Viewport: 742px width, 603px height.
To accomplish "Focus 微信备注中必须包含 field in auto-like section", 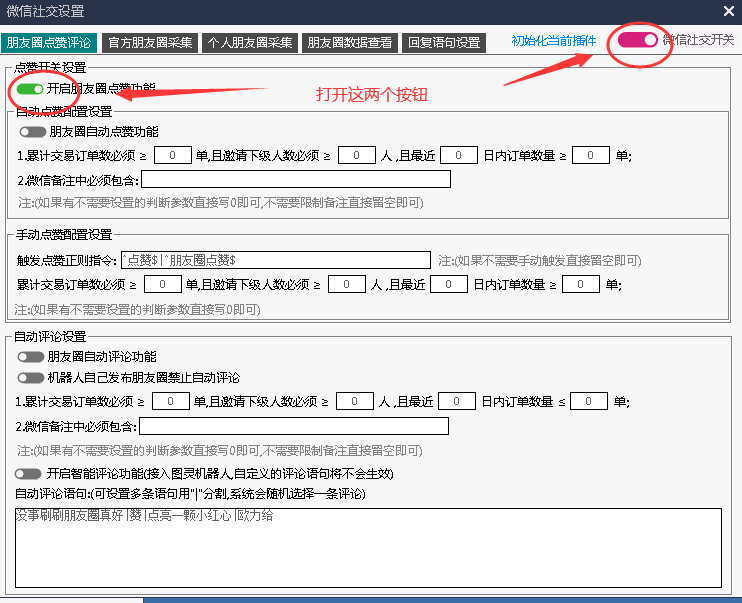I will point(296,180).
